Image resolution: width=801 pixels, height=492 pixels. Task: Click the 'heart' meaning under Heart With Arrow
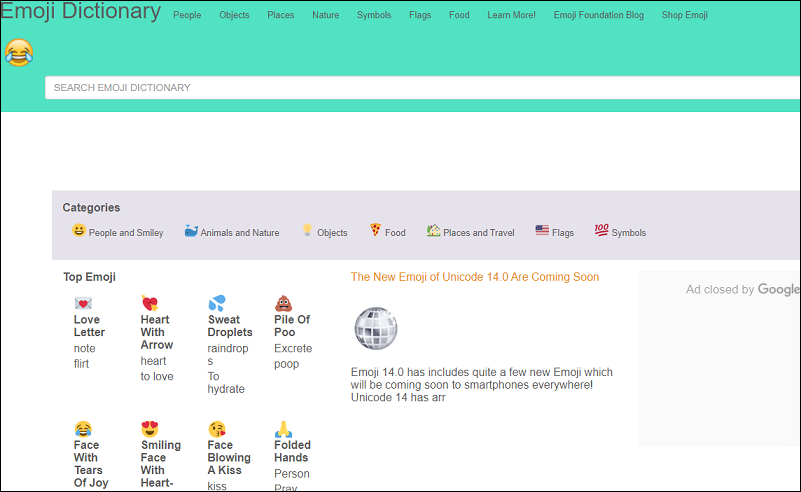point(153,361)
